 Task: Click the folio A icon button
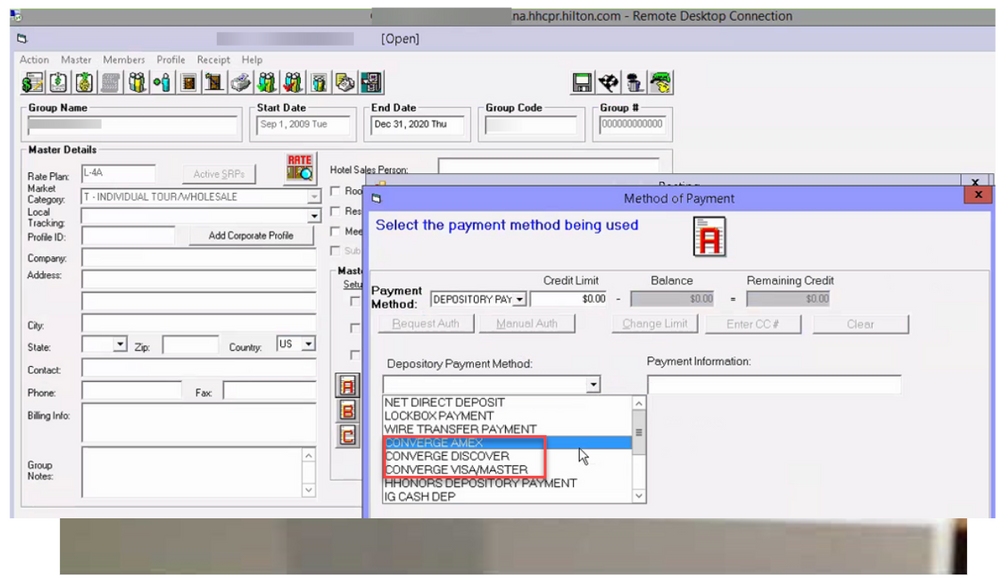pos(349,385)
